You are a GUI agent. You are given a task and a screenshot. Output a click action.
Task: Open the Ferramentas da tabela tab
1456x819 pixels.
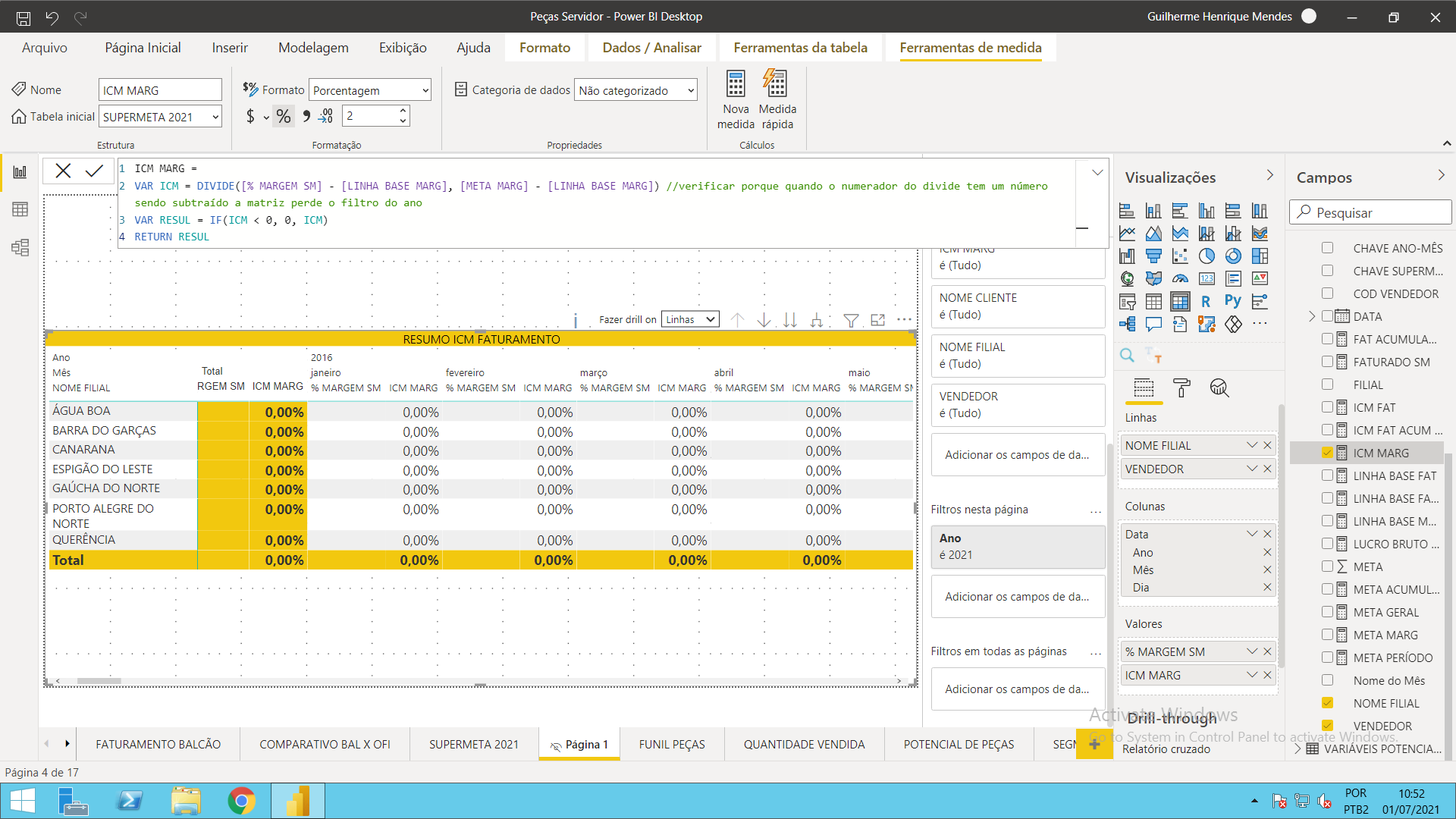pyautogui.click(x=800, y=48)
